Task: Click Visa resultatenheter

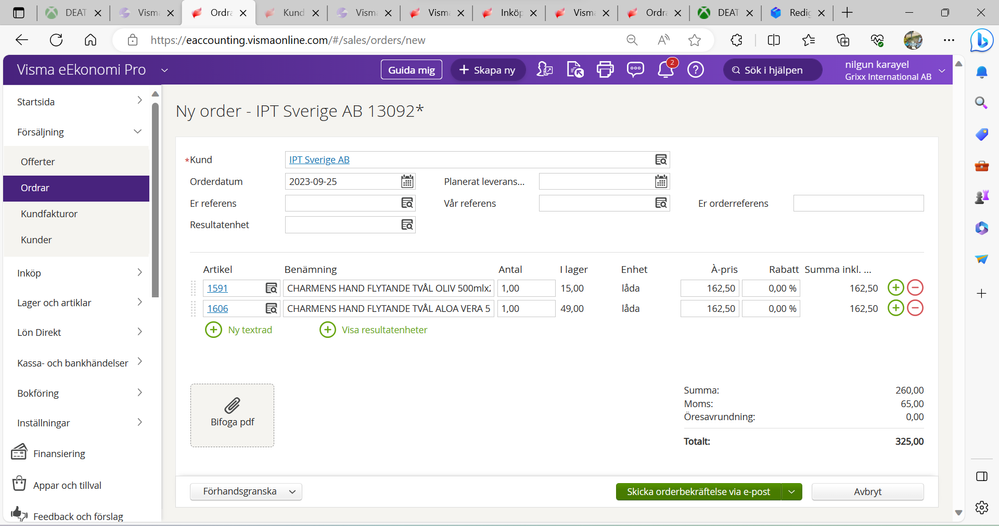Action: (373, 330)
